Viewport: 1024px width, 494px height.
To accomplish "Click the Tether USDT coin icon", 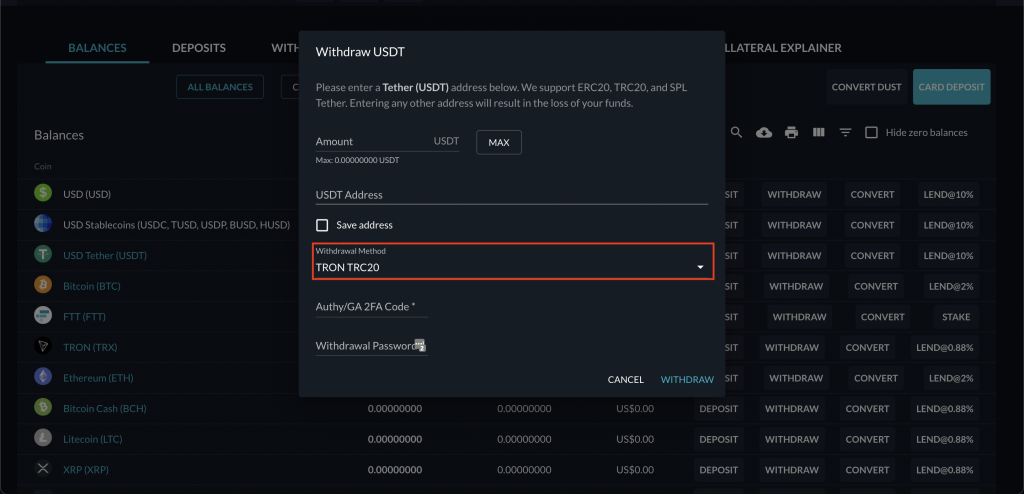I will click(x=43, y=254).
